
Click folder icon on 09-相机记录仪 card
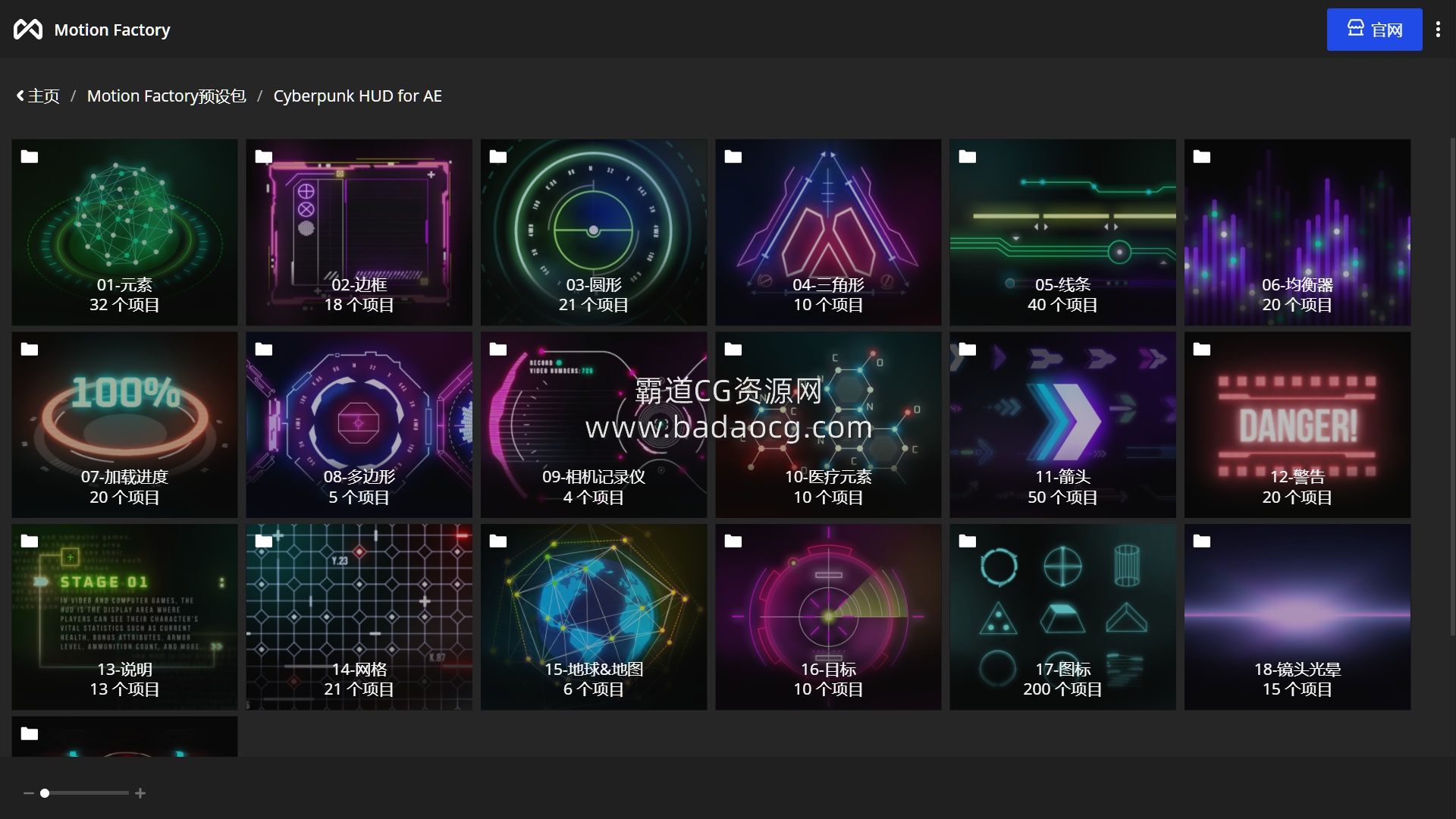point(498,350)
